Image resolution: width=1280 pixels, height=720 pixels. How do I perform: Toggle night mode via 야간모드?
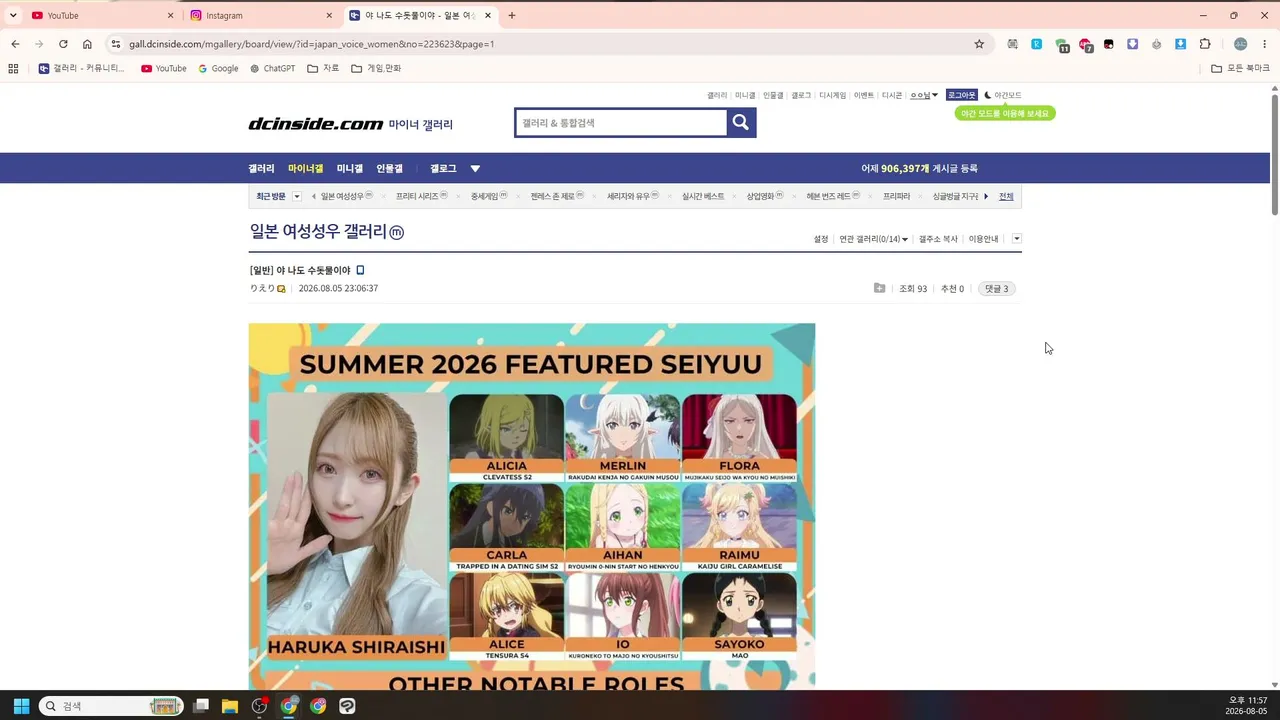pos(1003,95)
